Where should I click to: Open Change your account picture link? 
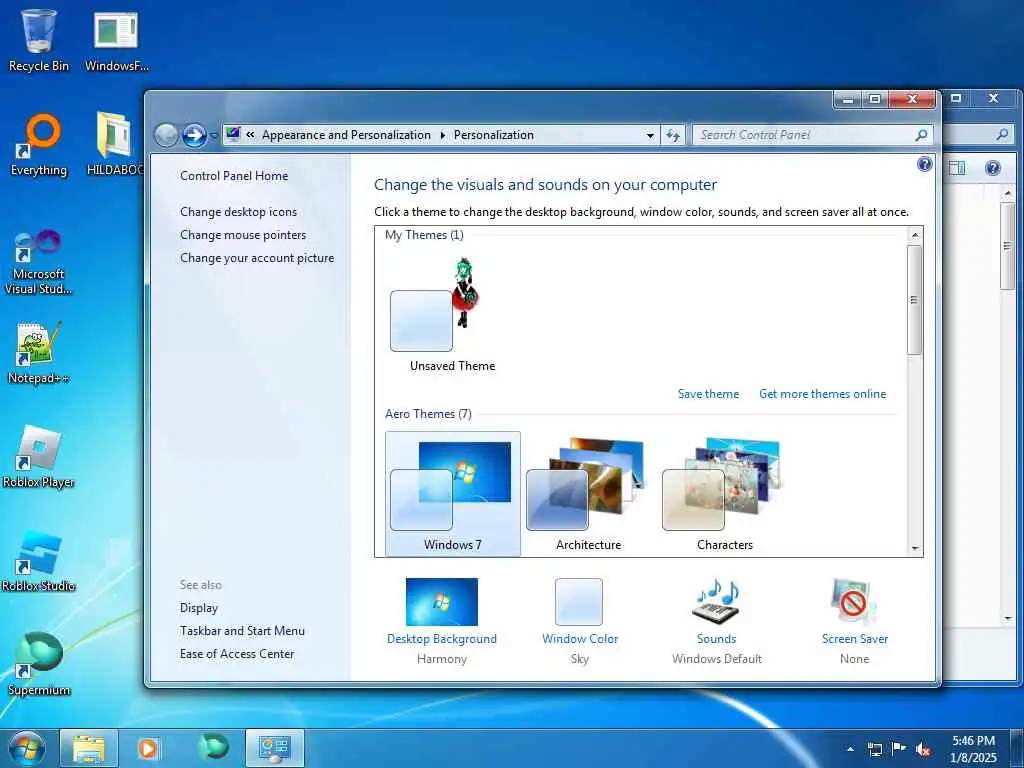tap(257, 258)
